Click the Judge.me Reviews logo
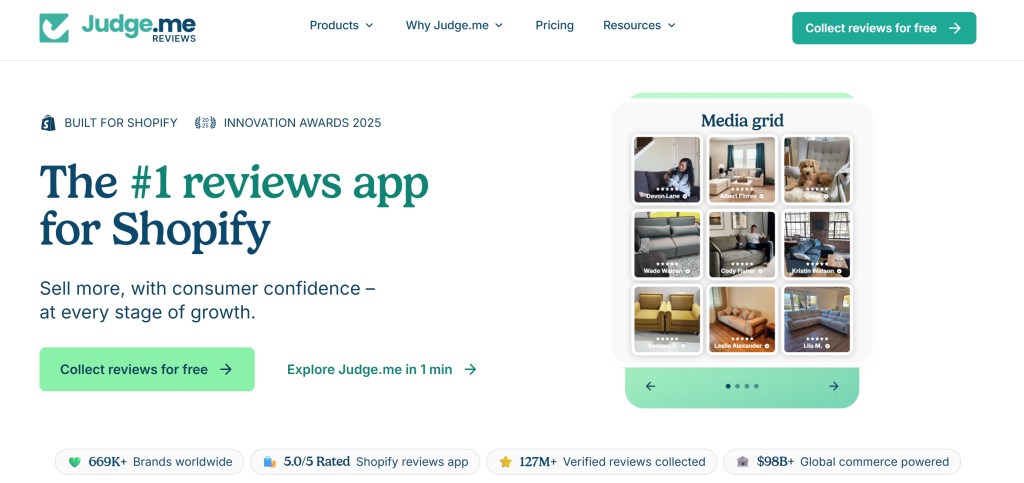This screenshot has width=1024, height=483. [x=118, y=28]
